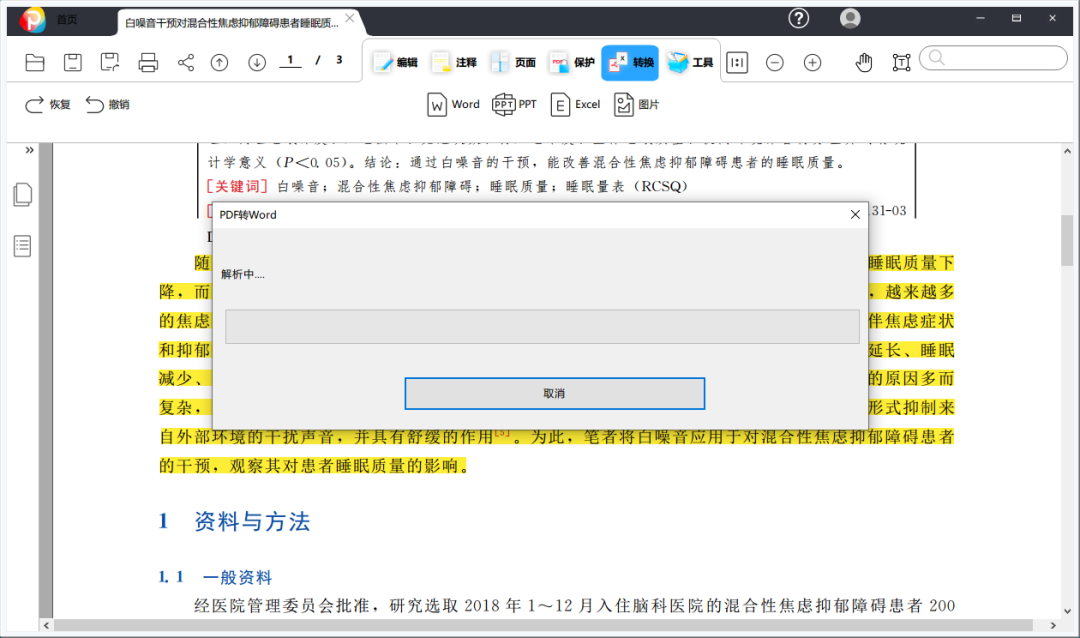Close the PDF转Word dialog

(x=855, y=215)
